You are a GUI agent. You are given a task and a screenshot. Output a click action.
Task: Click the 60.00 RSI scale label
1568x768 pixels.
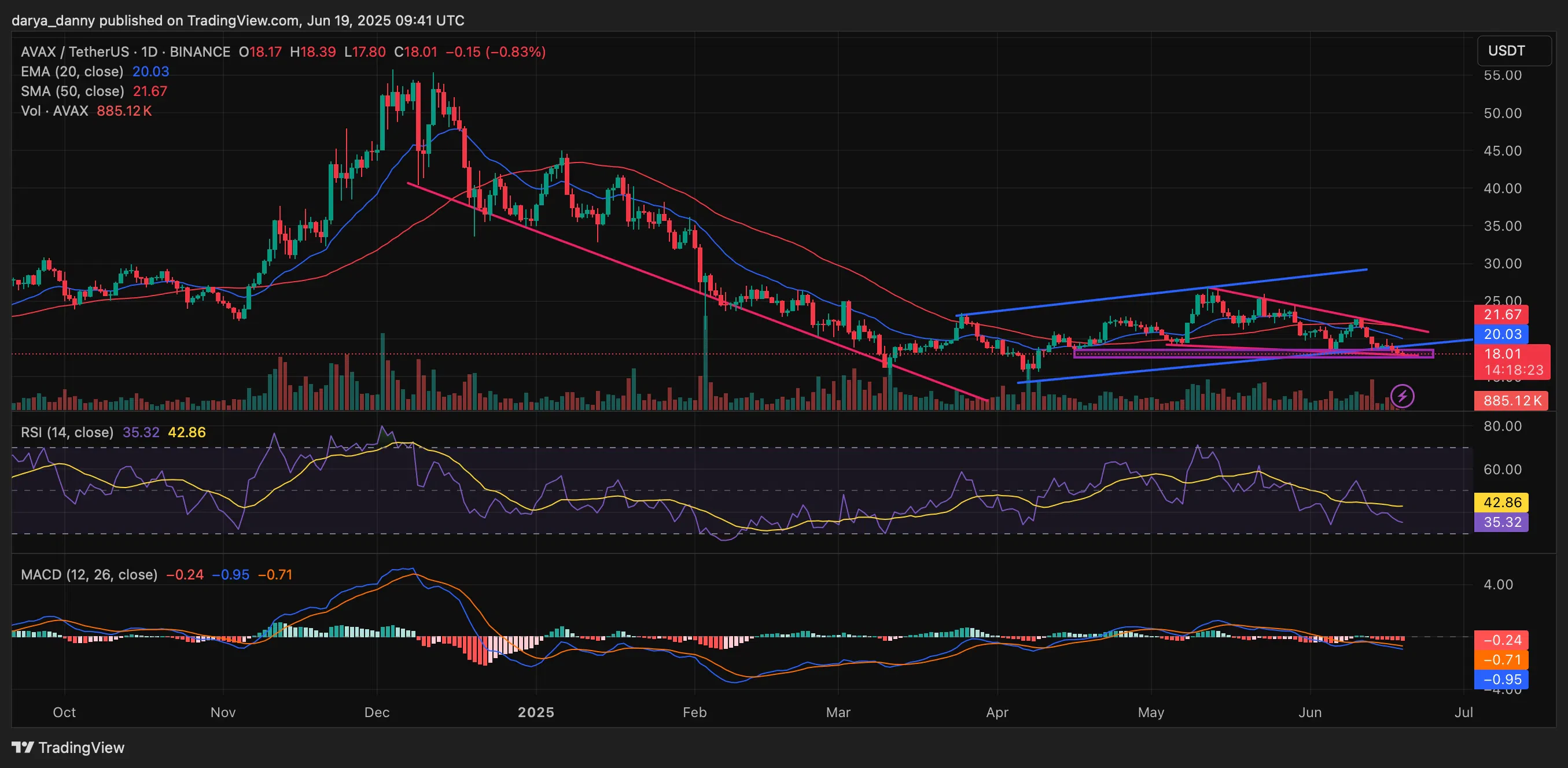pos(1502,469)
